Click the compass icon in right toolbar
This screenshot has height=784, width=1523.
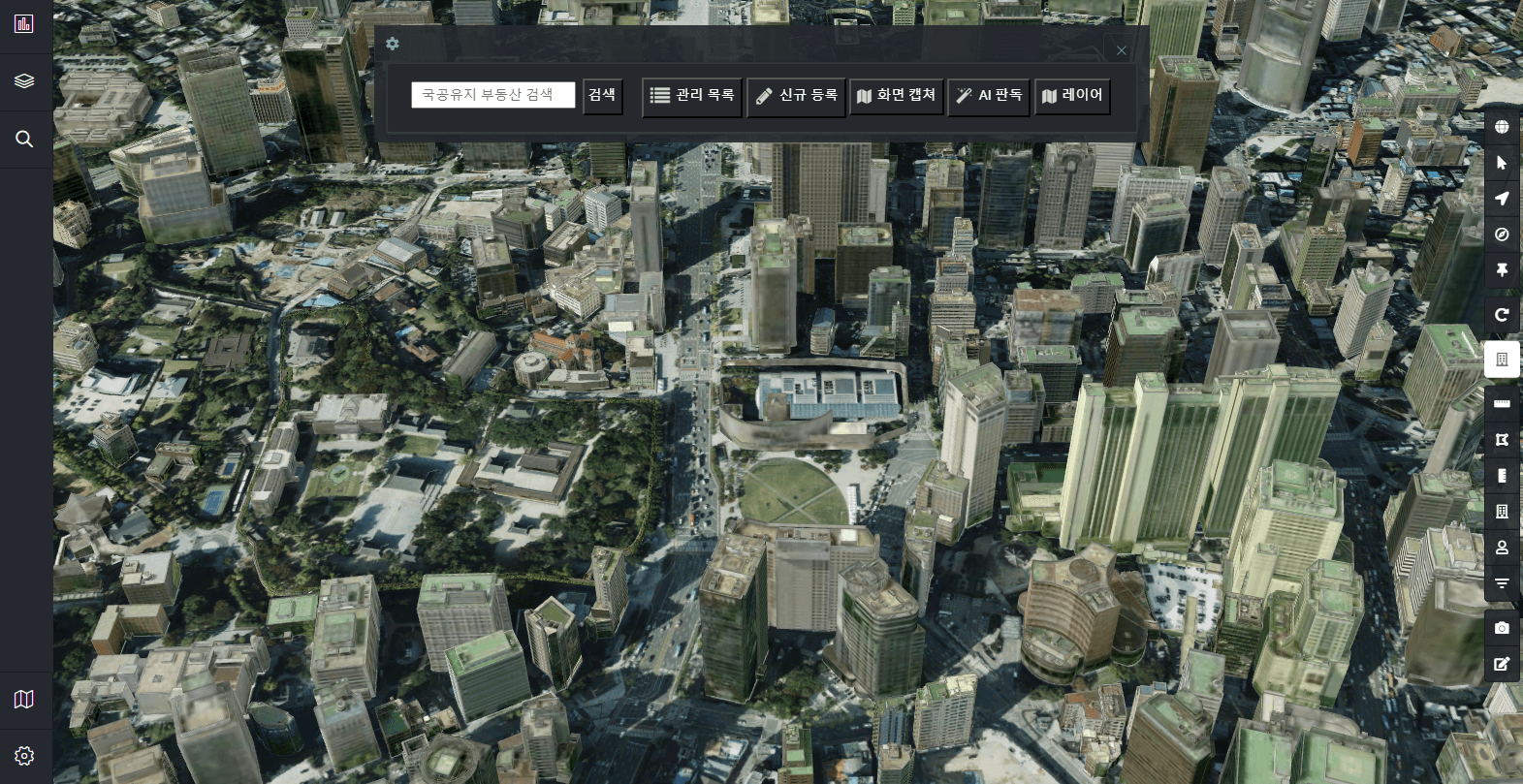[1502, 235]
